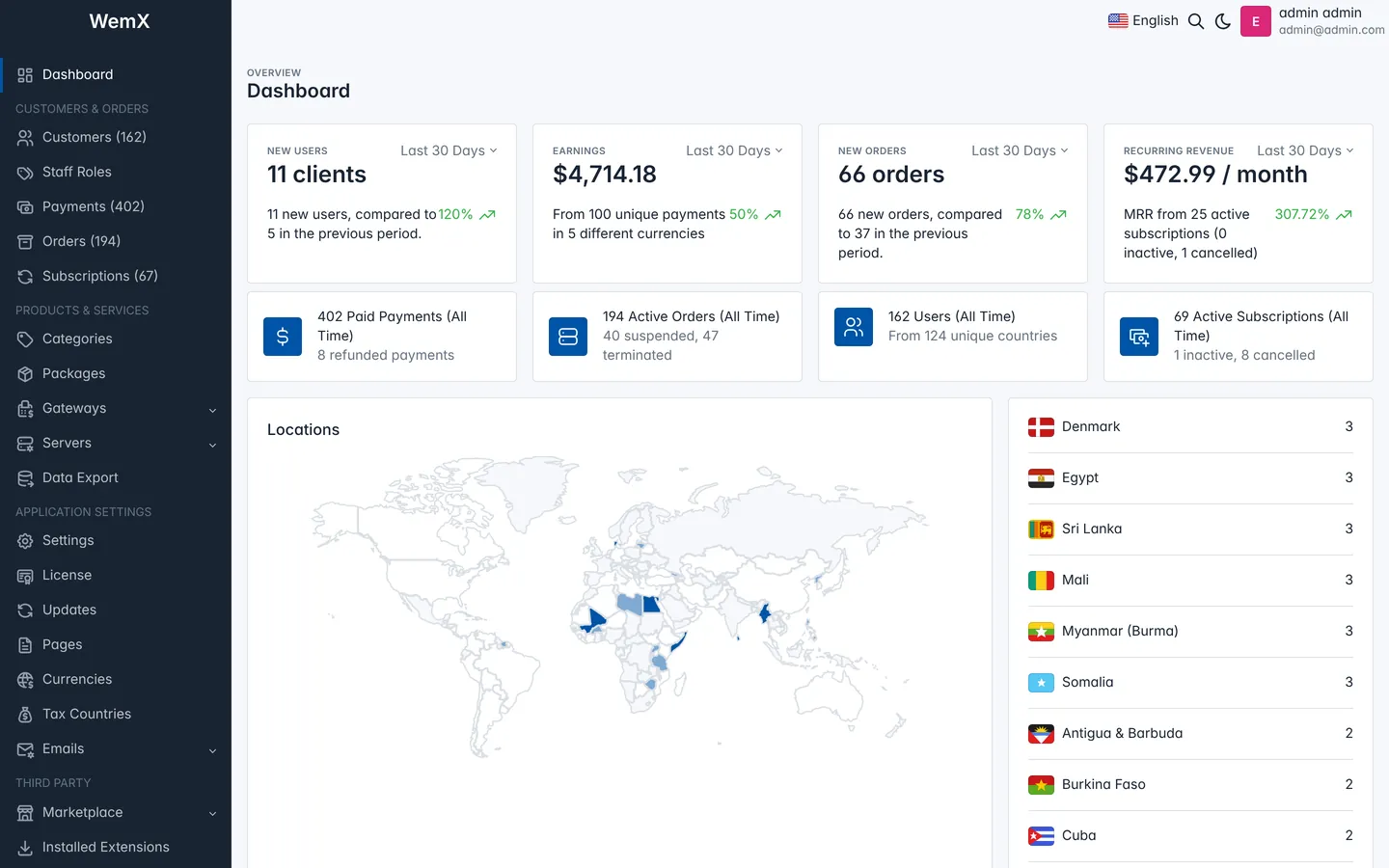Click the search magnifier icon
This screenshot has height=868, width=1389.
pos(1196,21)
